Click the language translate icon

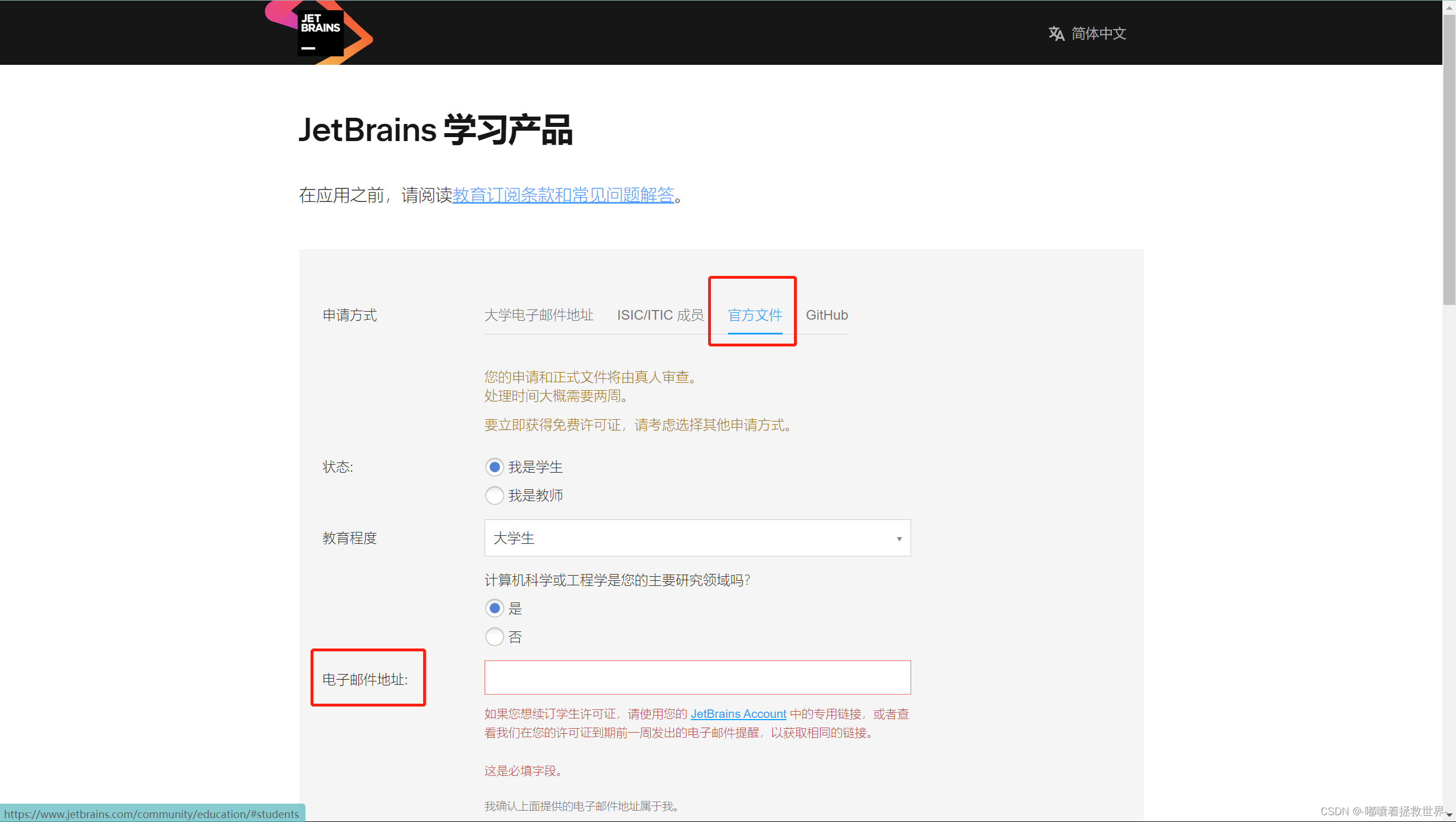coord(1056,34)
